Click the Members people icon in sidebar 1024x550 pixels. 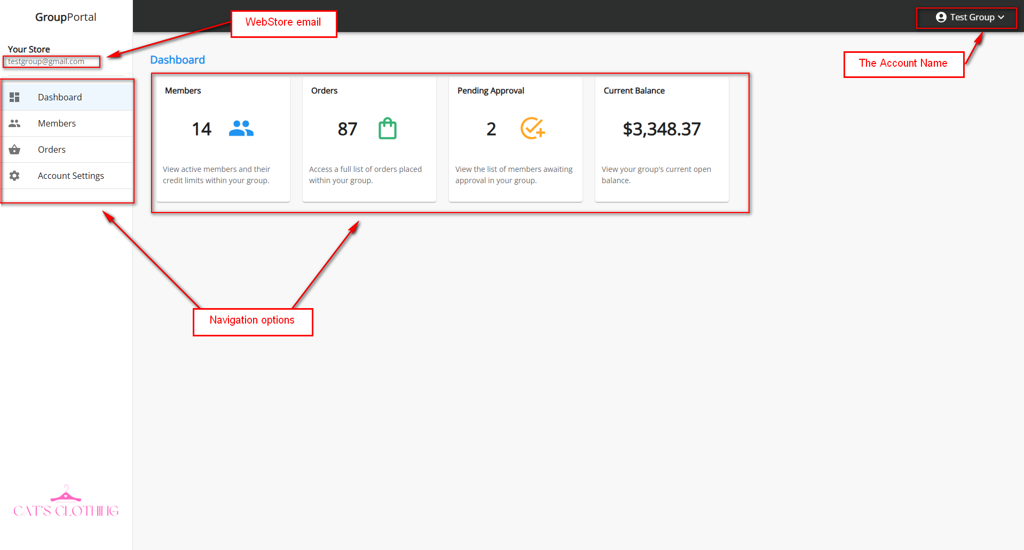15,124
